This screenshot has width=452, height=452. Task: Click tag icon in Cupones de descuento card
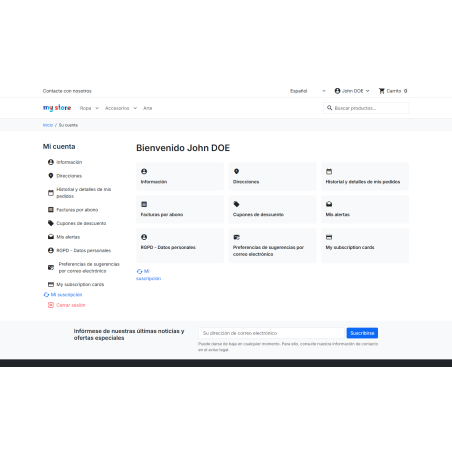236,204
